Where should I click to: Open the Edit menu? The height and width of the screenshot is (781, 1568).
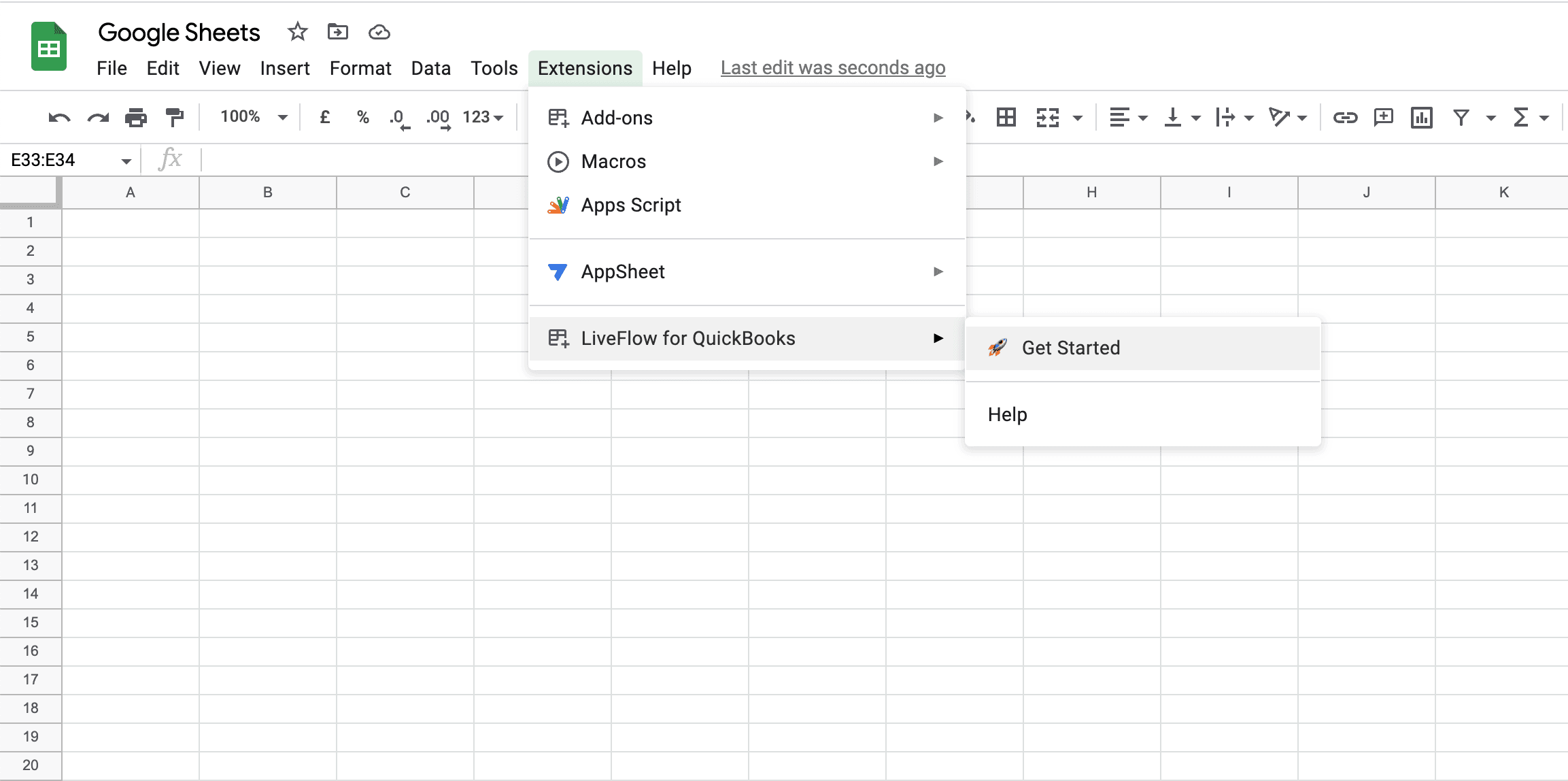(x=163, y=68)
